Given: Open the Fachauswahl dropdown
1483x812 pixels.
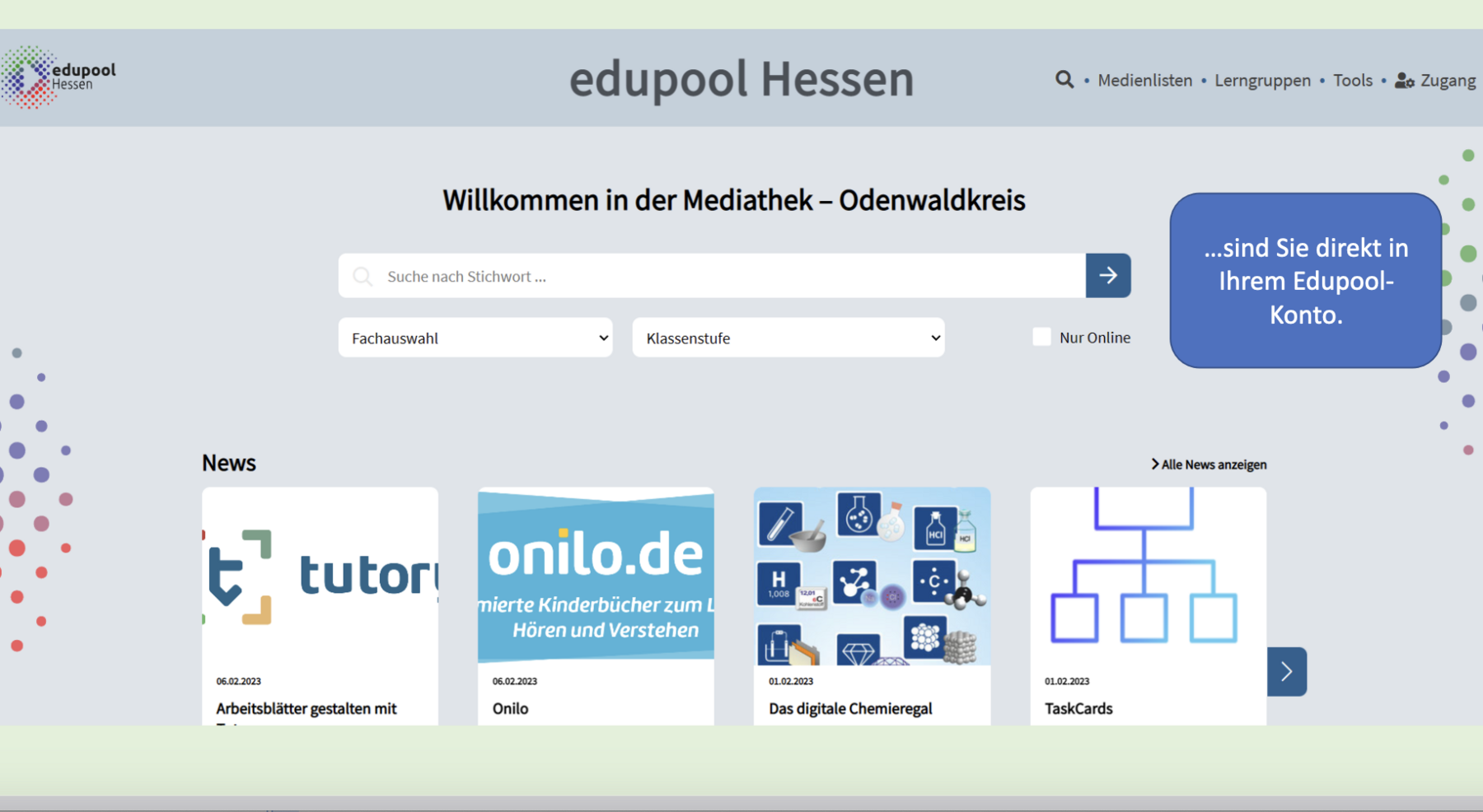Looking at the screenshot, I should pos(475,338).
